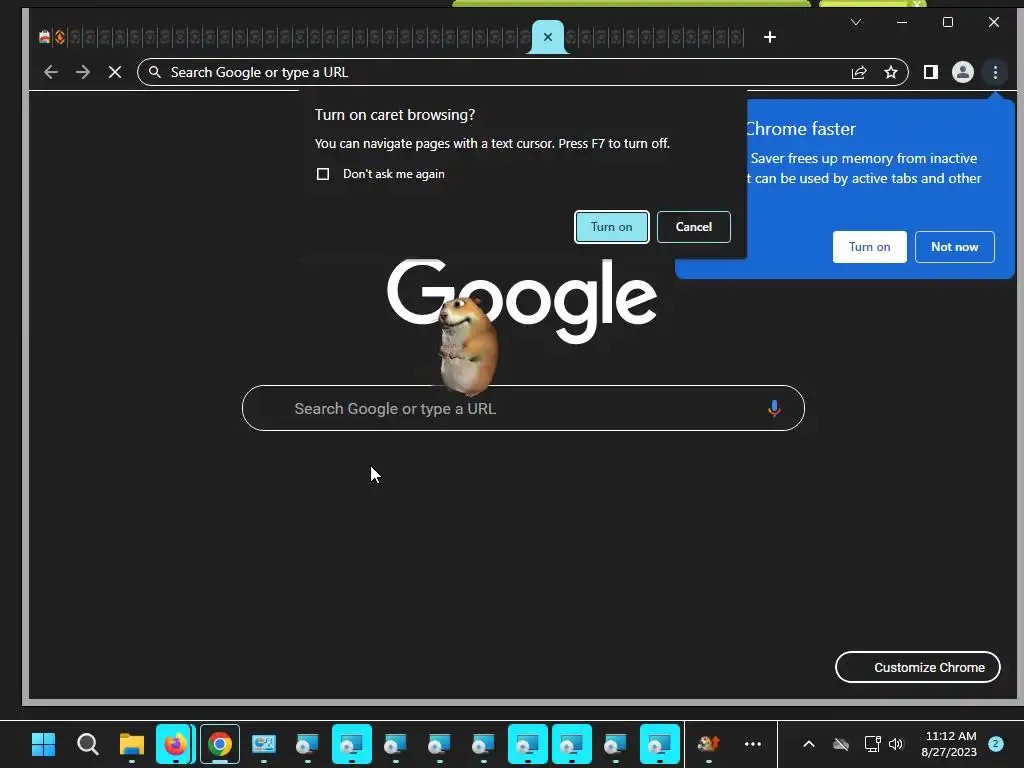The width and height of the screenshot is (1024, 768).
Task: Stop loading the current page
Action: tap(115, 72)
